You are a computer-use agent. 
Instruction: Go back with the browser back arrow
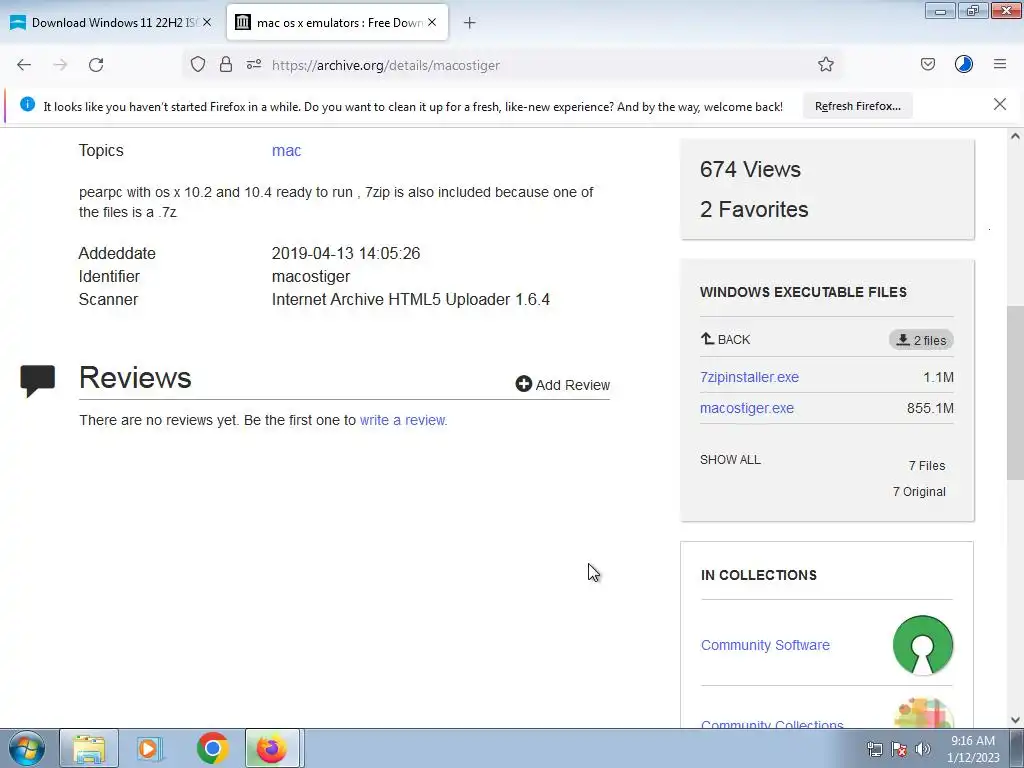point(24,65)
